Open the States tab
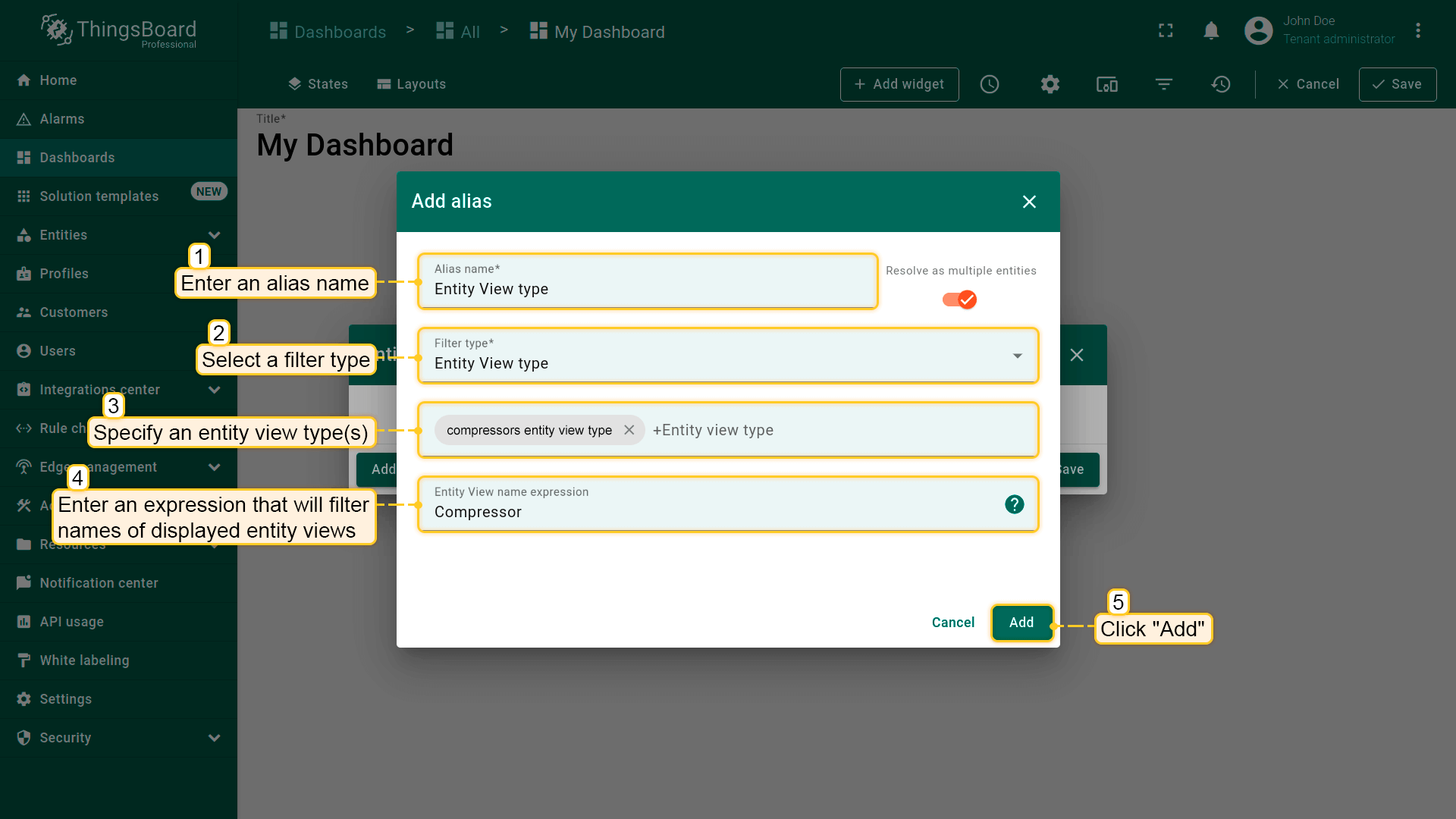This screenshot has width=1456, height=819. click(x=318, y=84)
